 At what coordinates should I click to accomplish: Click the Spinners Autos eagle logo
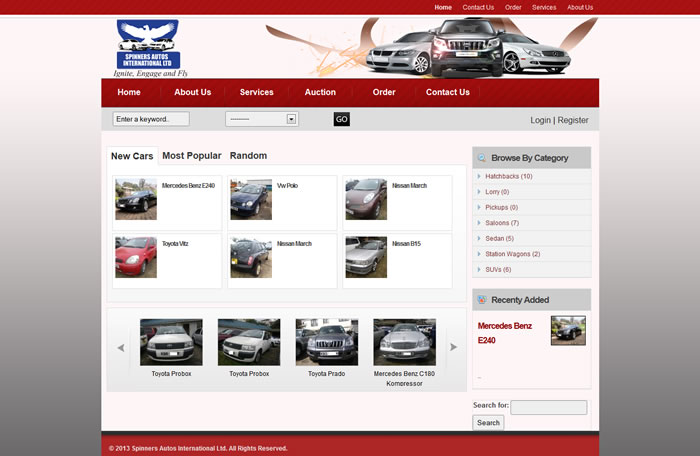pyautogui.click(x=148, y=45)
